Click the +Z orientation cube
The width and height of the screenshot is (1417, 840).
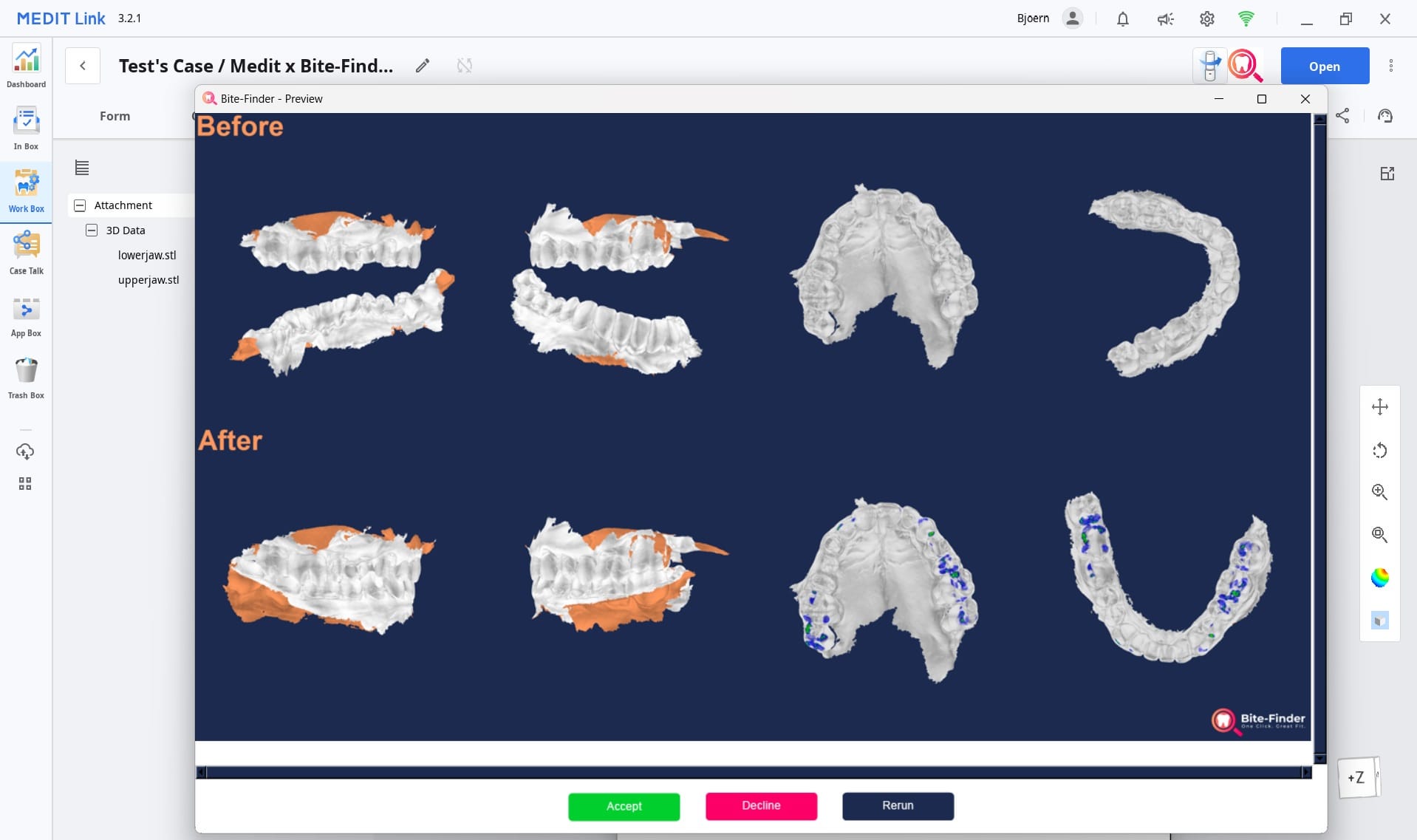click(x=1358, y=777)
